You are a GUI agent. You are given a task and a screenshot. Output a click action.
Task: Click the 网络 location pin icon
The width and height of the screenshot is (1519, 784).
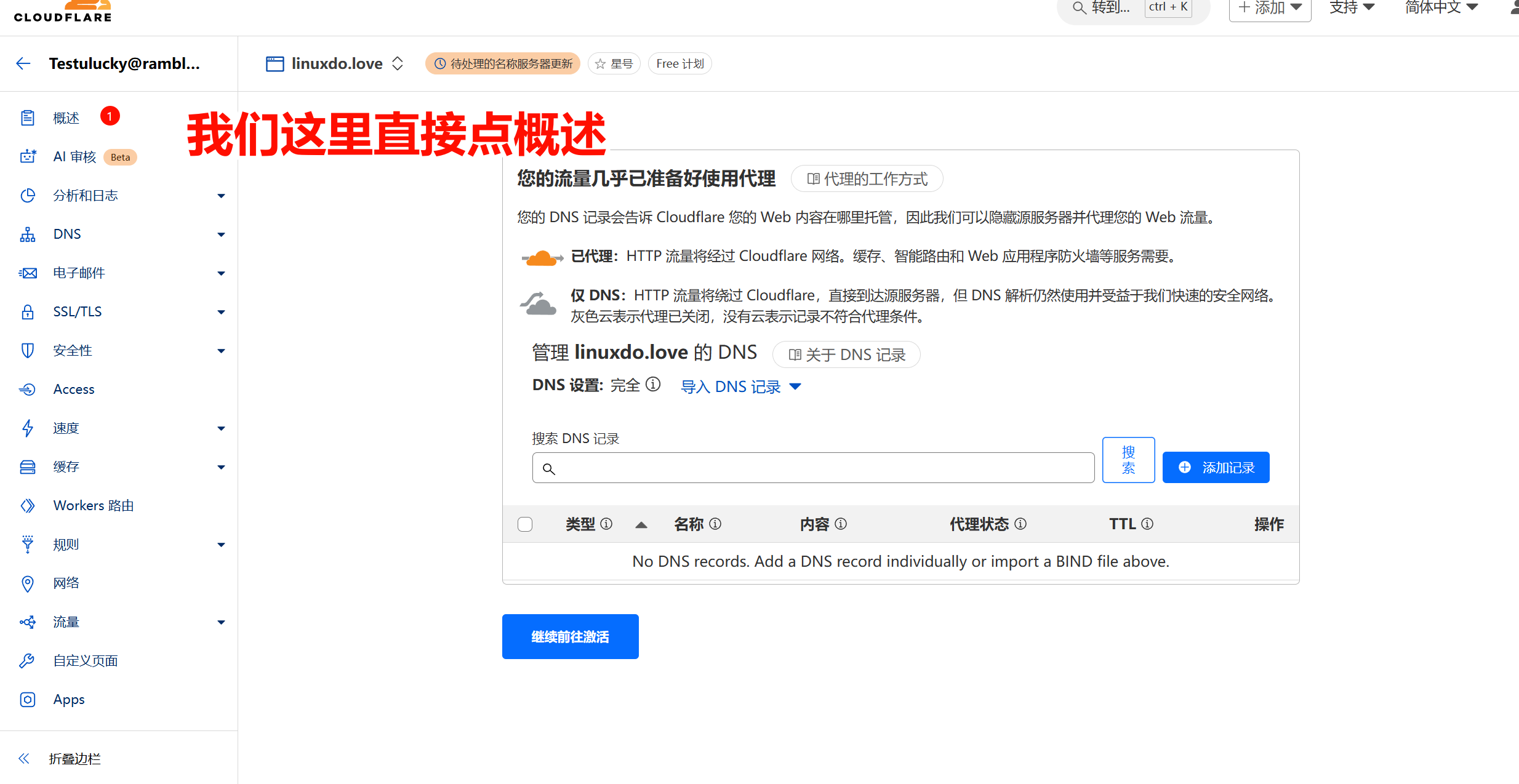(x=28, y=583)
